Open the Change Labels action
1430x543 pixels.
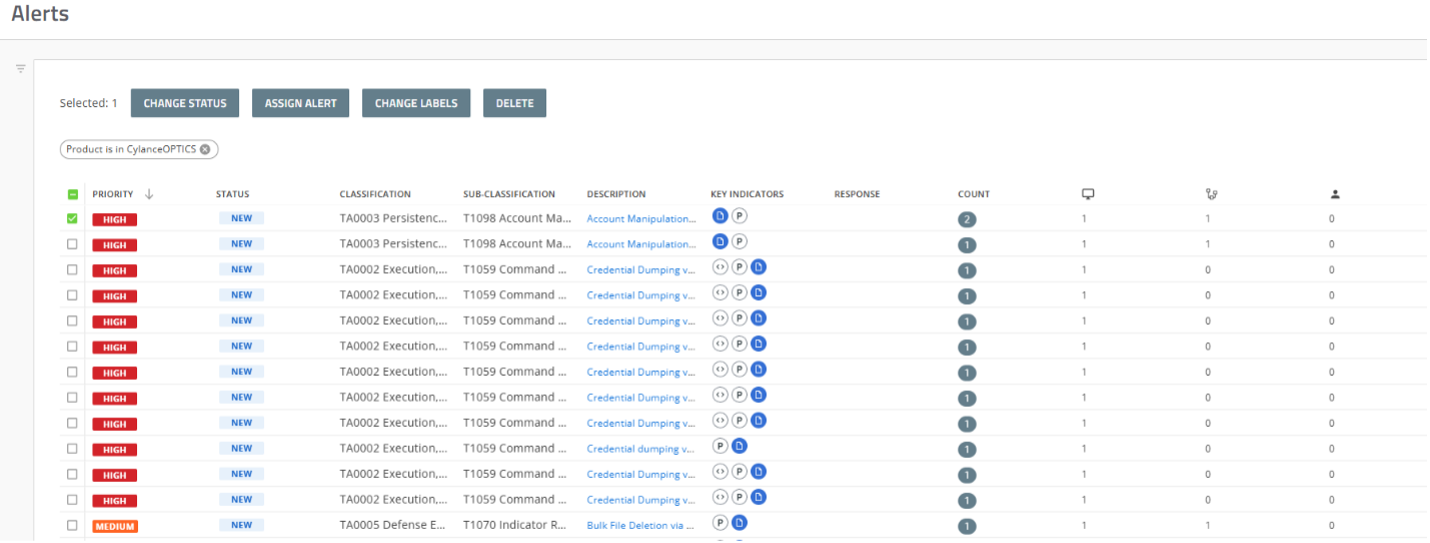point(416,103)
